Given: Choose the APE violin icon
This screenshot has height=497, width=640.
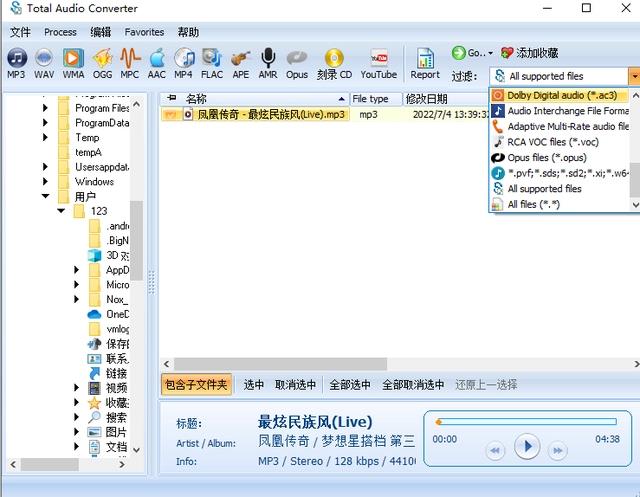Looking at the screenshot, I should [240, 63].
